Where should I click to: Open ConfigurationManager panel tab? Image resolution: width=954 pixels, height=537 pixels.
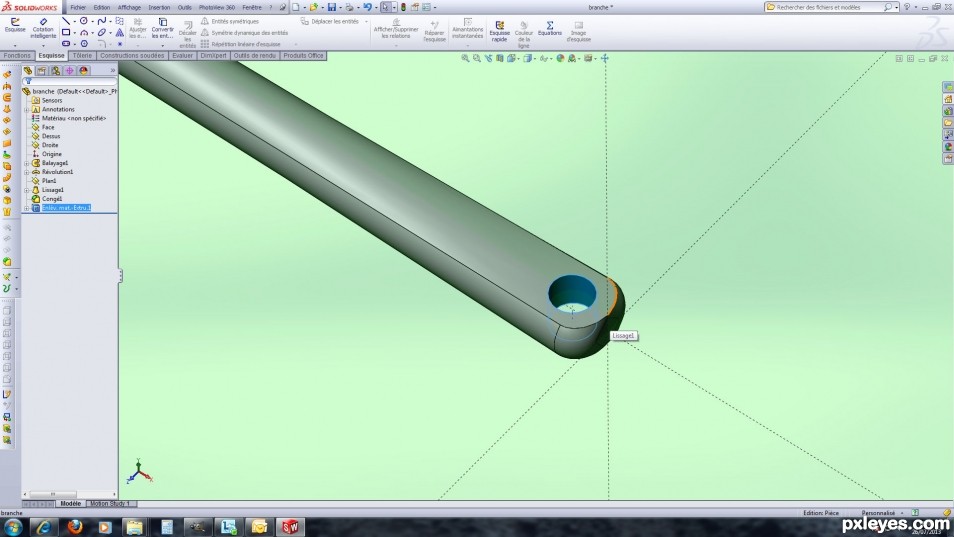point(55,71)
